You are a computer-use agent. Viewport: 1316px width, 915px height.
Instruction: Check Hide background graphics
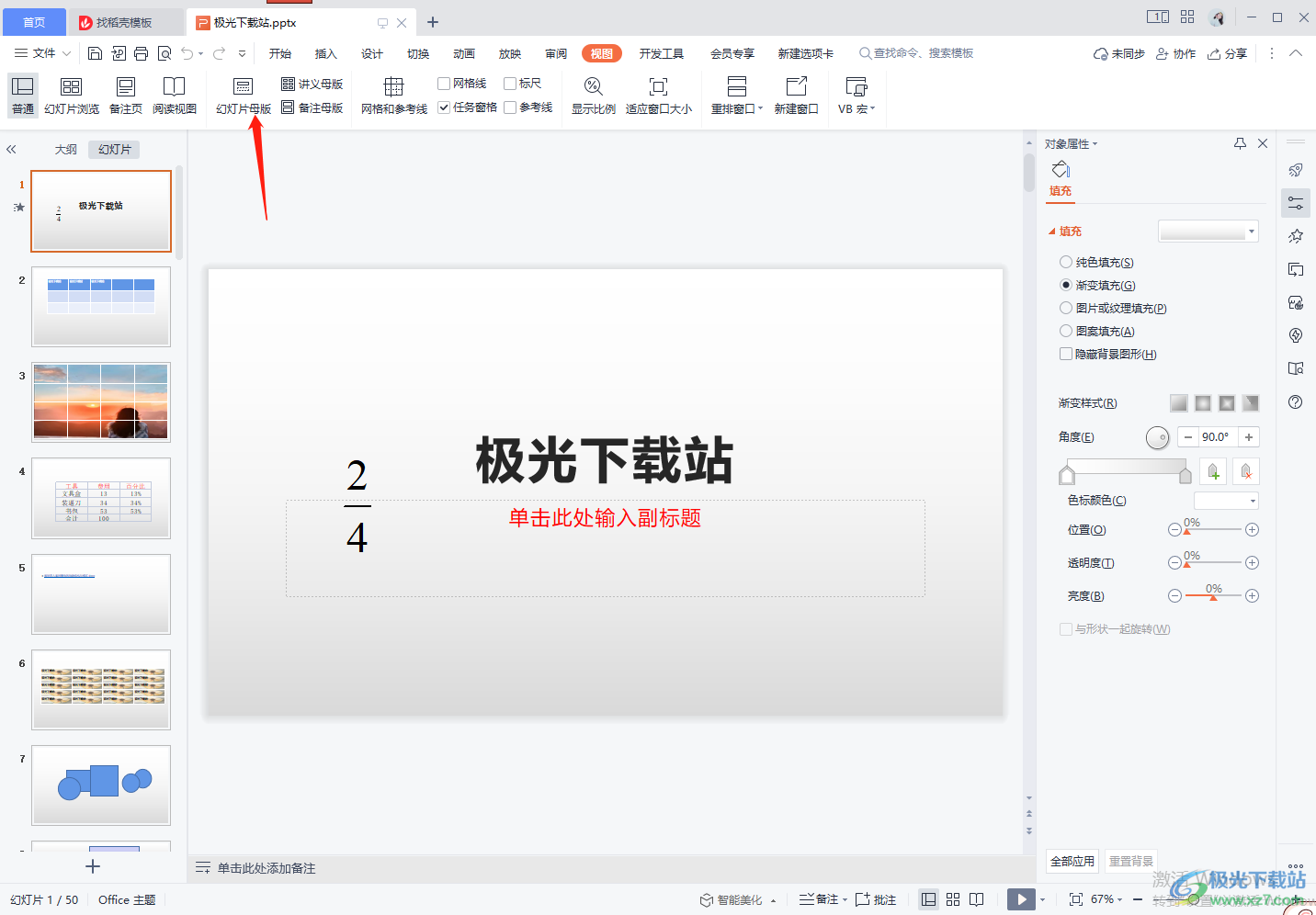(x=1066, y=354)
